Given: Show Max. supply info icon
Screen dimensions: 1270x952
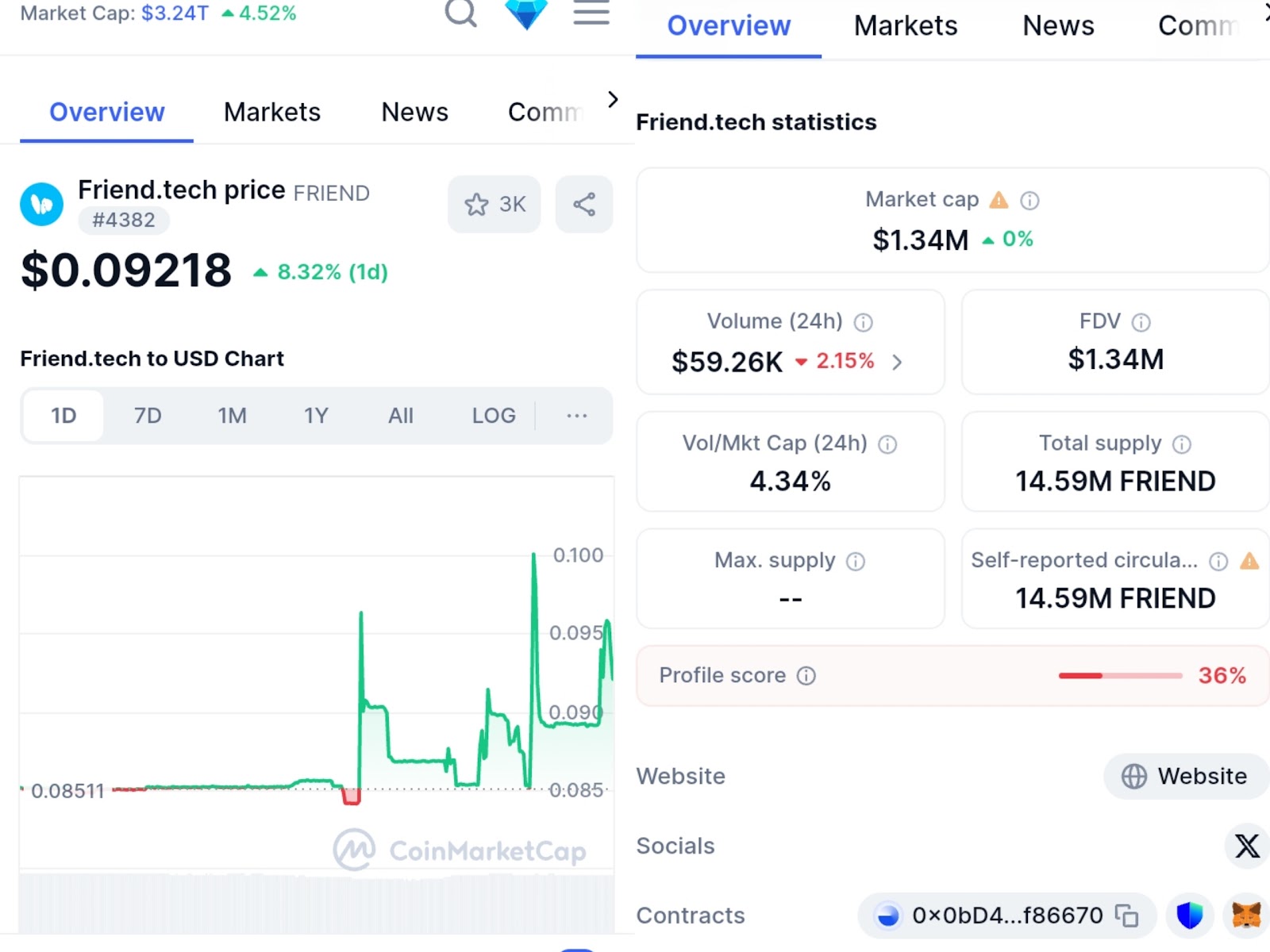Looking at the screenshot, I should [856, 562].
